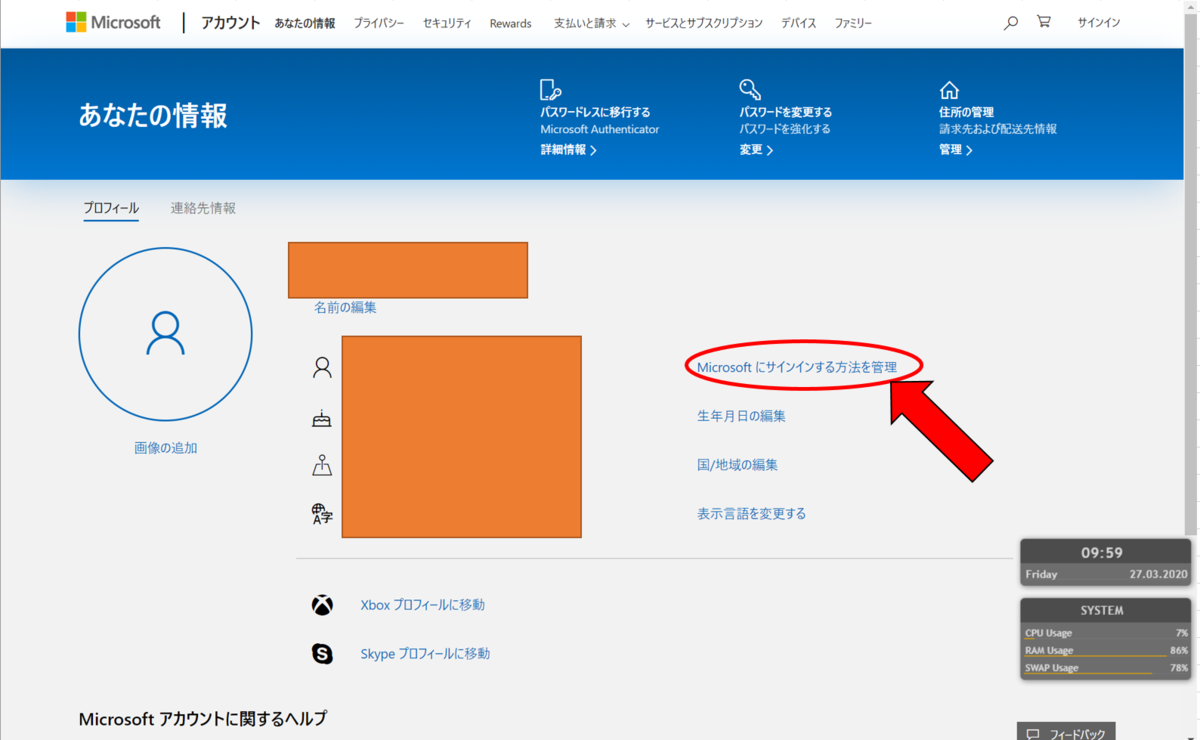Open Skype プロフィールに移動 link
Viewport: 1200px width, 740px height.
[425, 654]
